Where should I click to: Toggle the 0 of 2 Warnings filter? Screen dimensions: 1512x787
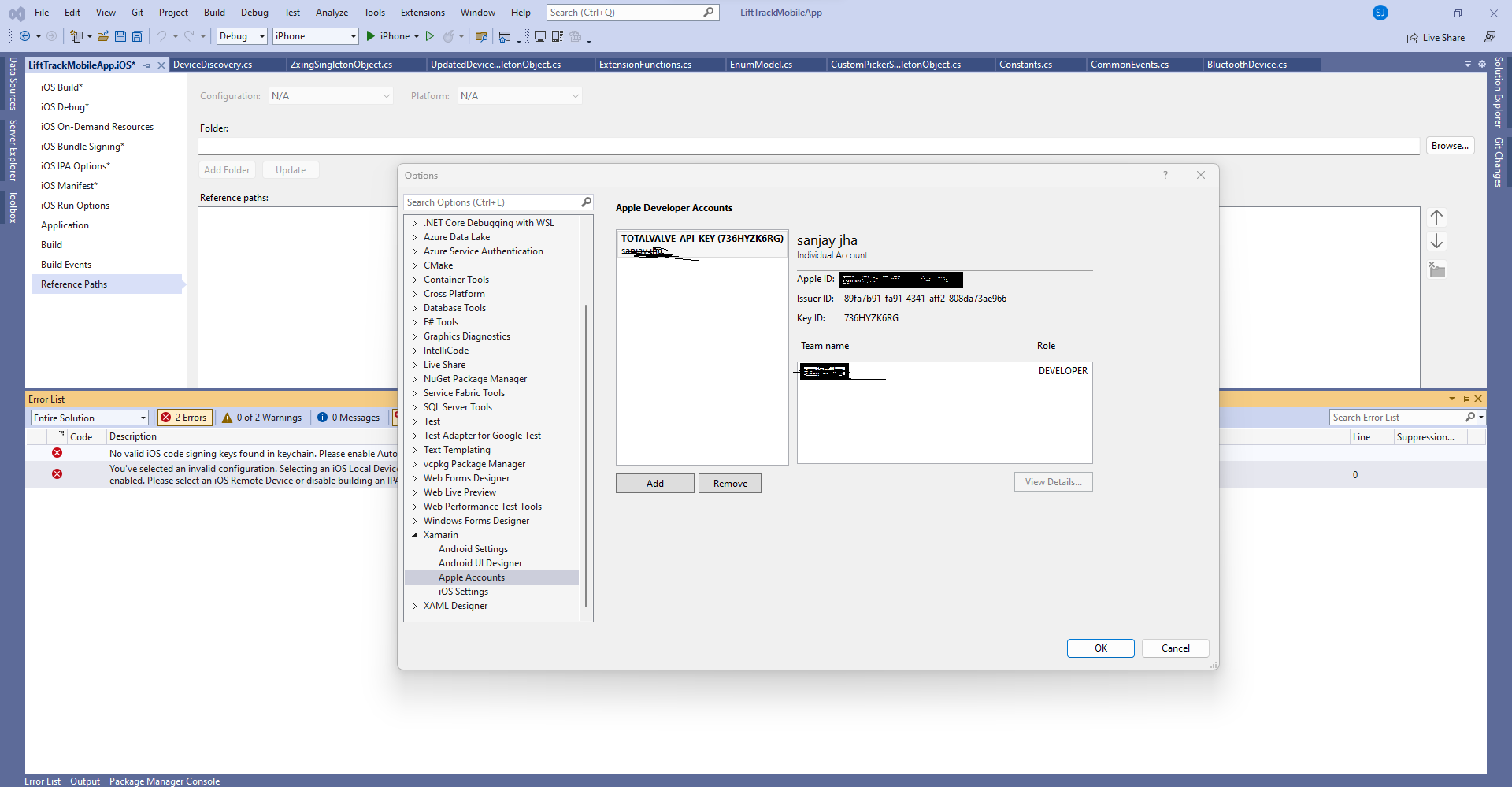coord(261,418)
